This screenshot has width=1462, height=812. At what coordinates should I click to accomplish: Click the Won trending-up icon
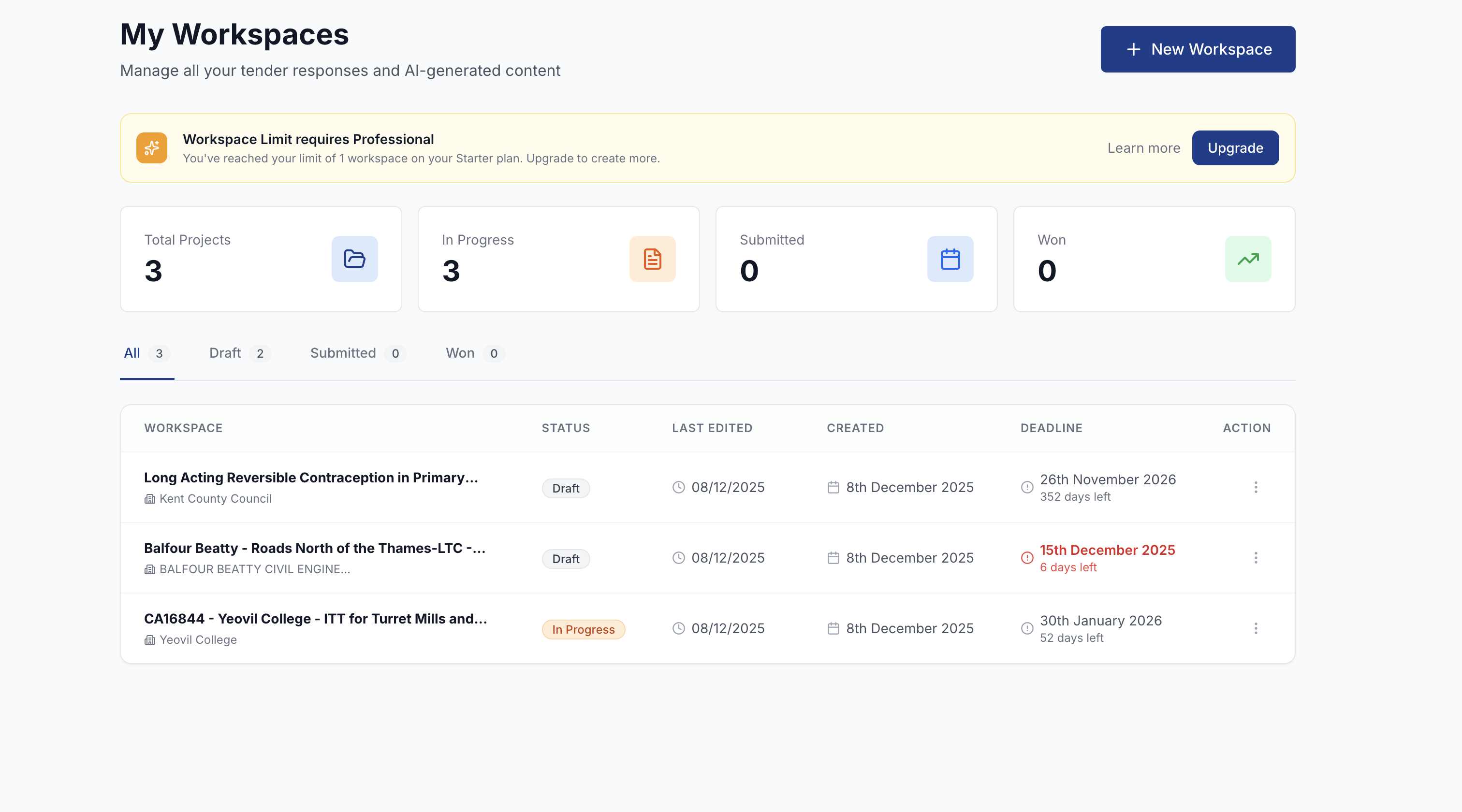[1248, 260]
